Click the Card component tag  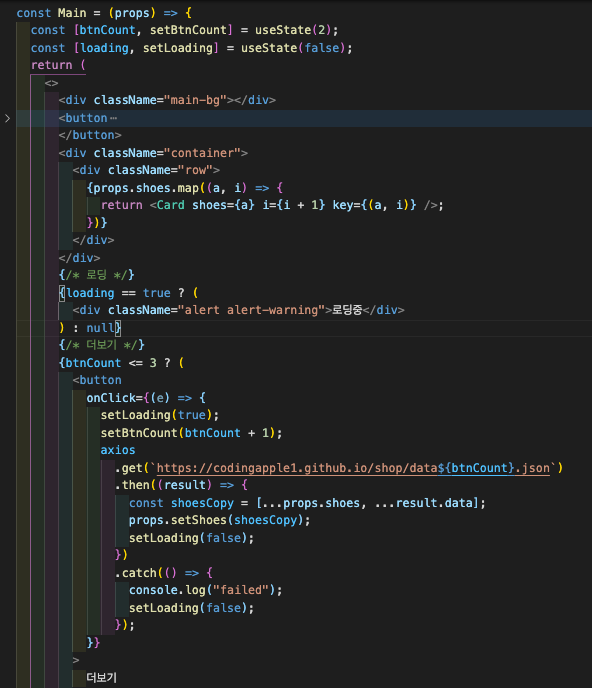pyautogui.click(x=170, y=205)
